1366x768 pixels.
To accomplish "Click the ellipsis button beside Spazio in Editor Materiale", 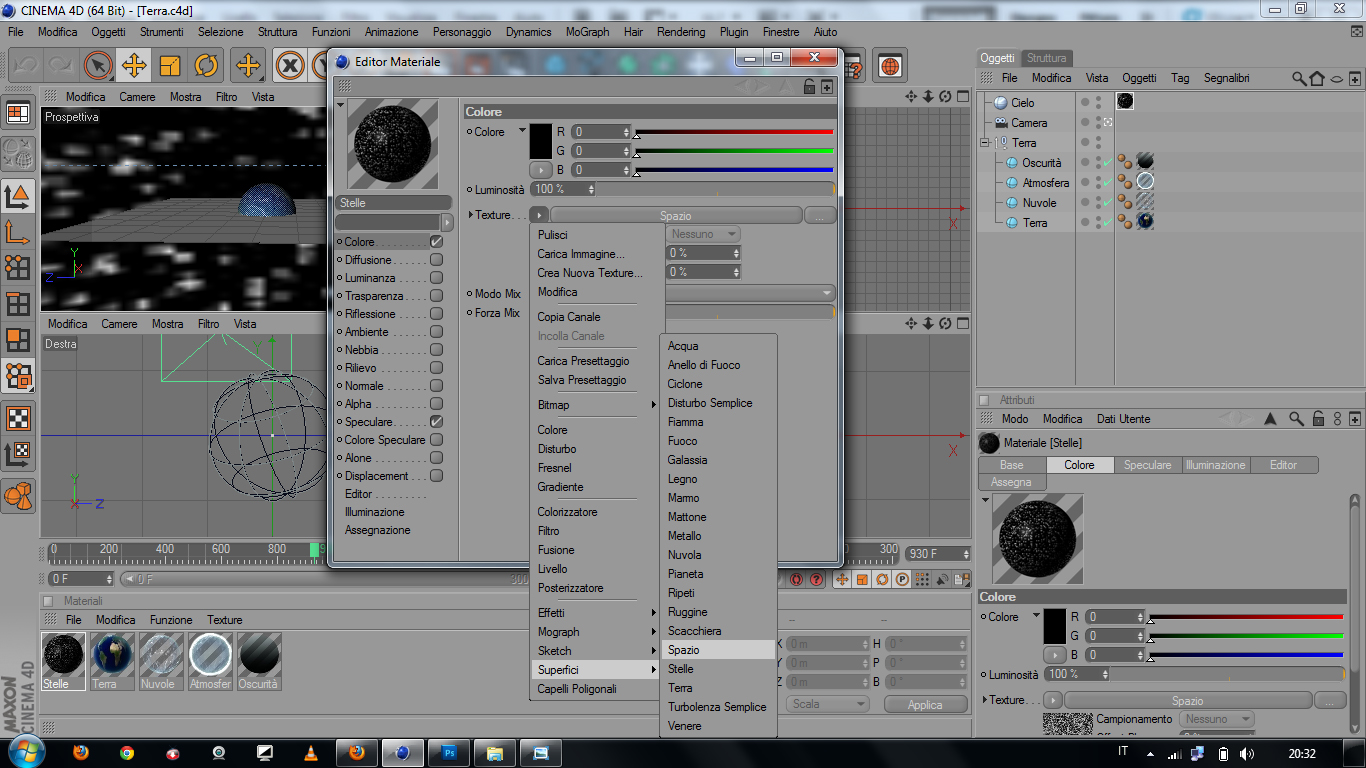I will coord(819,216).
